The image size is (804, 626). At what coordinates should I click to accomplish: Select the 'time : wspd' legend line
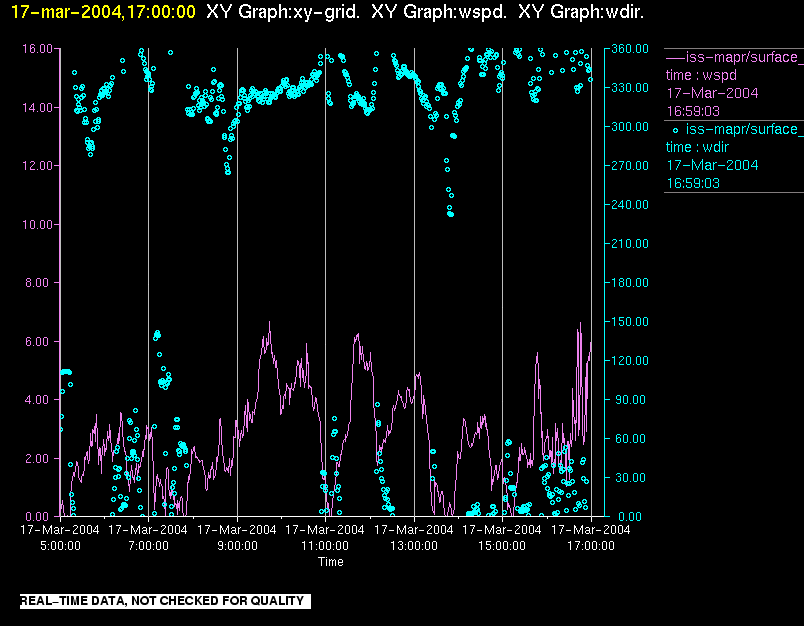(x=701, y=75)
